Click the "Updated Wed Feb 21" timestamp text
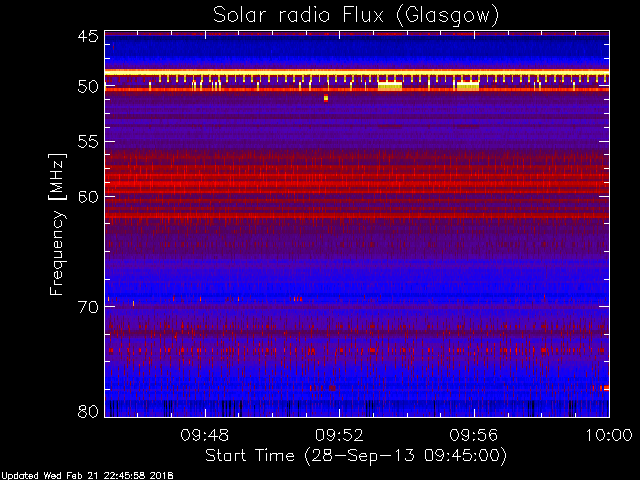Image resolution: width=640 pixels, height=480 pixels. 87,476
